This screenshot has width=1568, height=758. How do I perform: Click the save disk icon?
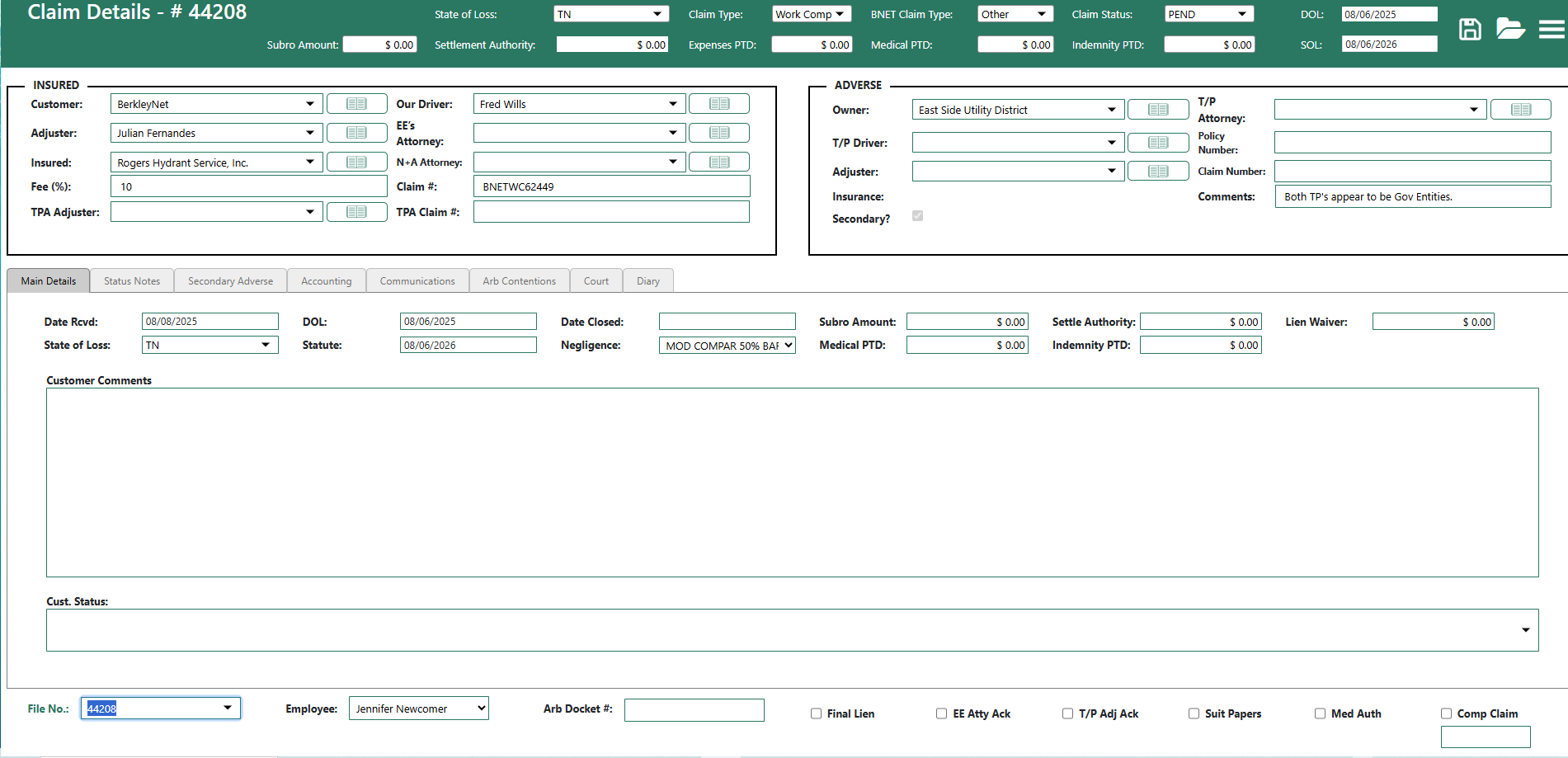(1470, 30)
